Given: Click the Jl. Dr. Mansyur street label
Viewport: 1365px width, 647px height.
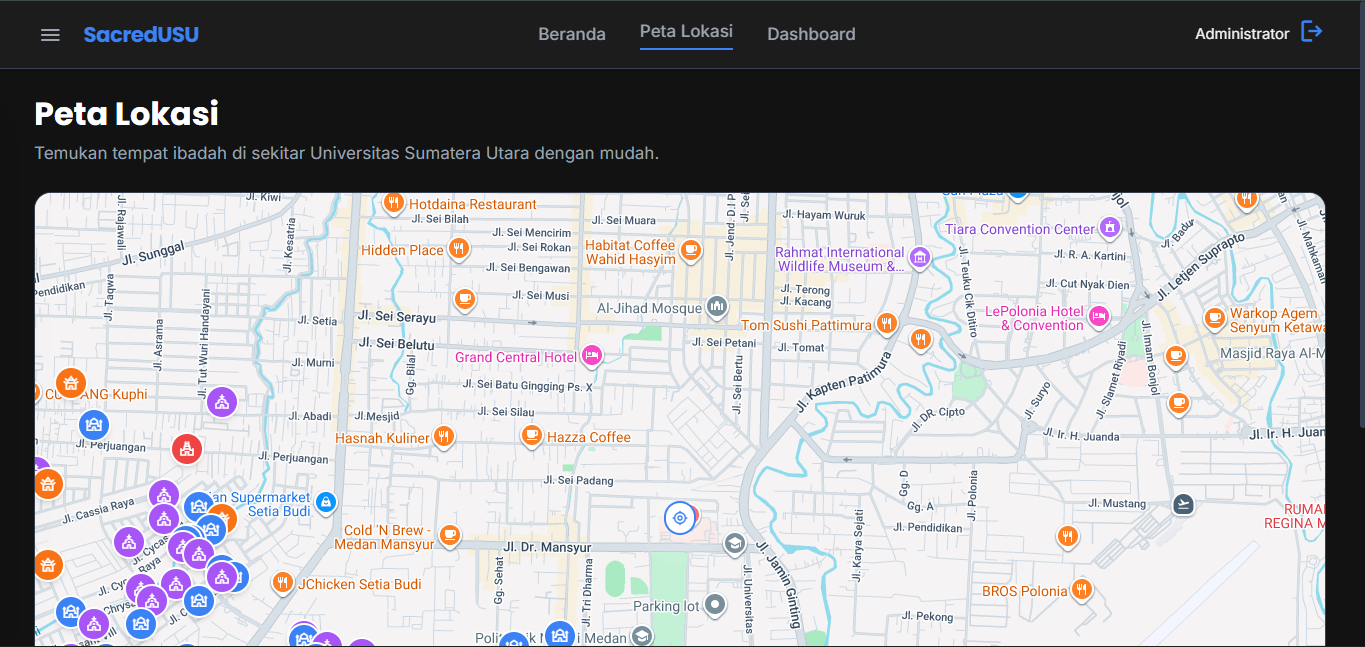Looking at the screenshot, I should [548, 548].
